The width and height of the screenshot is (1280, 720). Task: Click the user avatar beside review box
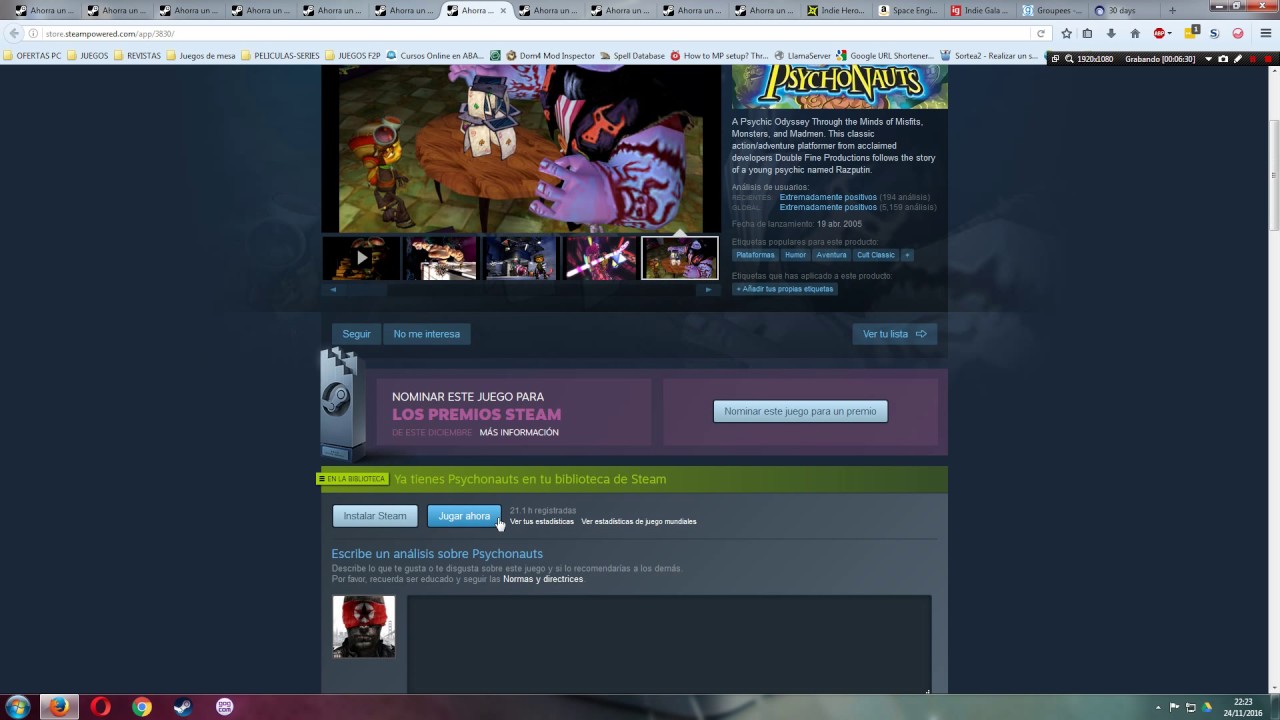tap(364, 627)
